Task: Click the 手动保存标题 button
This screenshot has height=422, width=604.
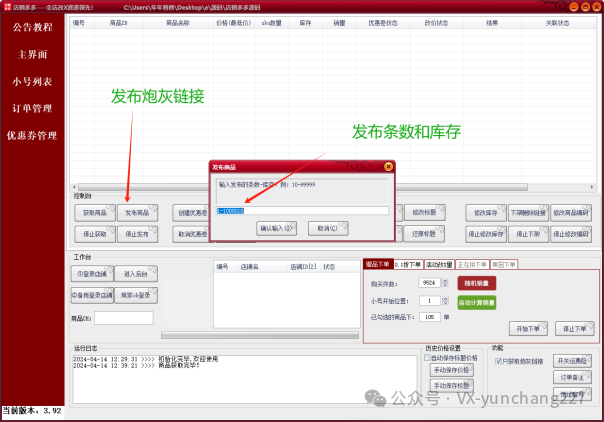Action: pyautogui.click(x=451, y=385)
